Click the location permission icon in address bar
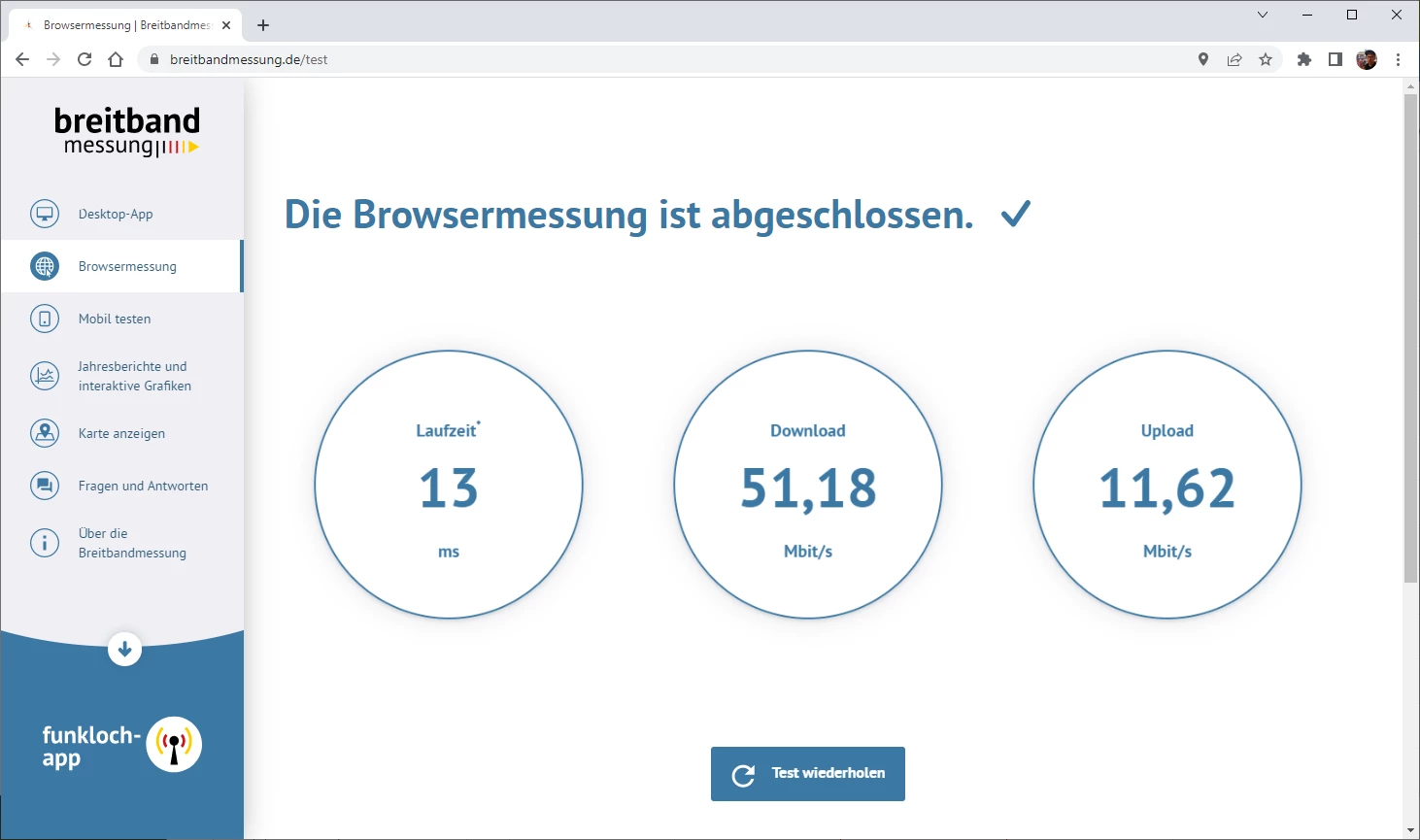The image size is (1420, 840). 1203,59
